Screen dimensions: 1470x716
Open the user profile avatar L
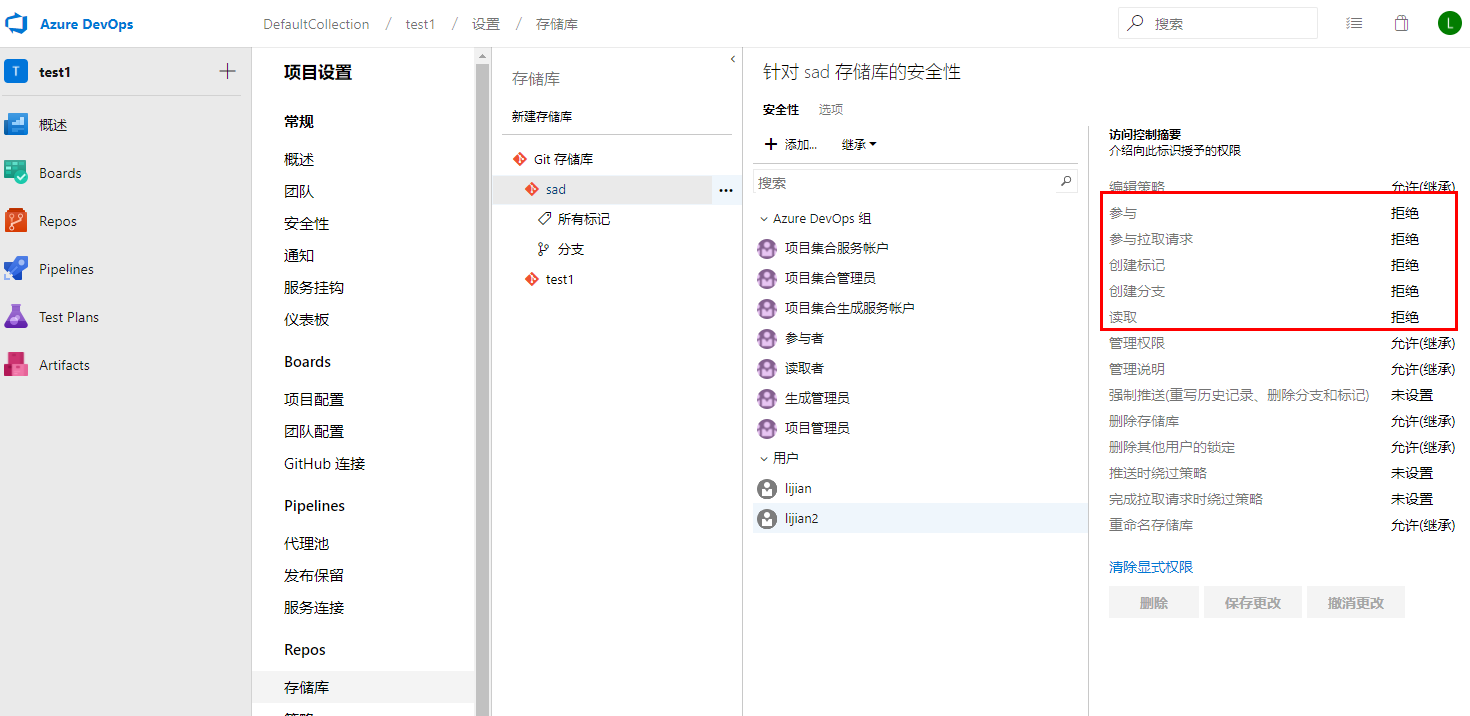tap(1449, 23)
